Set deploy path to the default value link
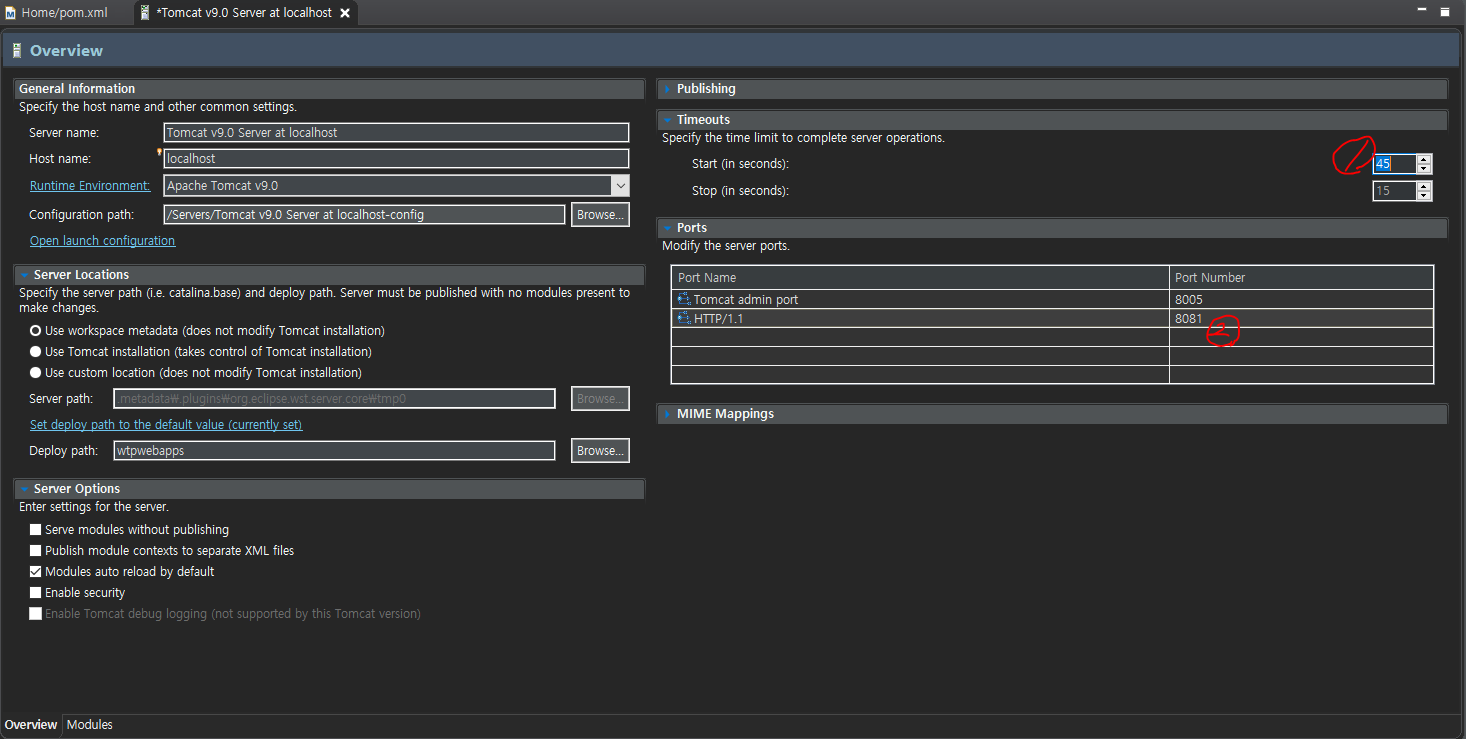Viewport: 1466px width, 739px height. coord(166,425)
